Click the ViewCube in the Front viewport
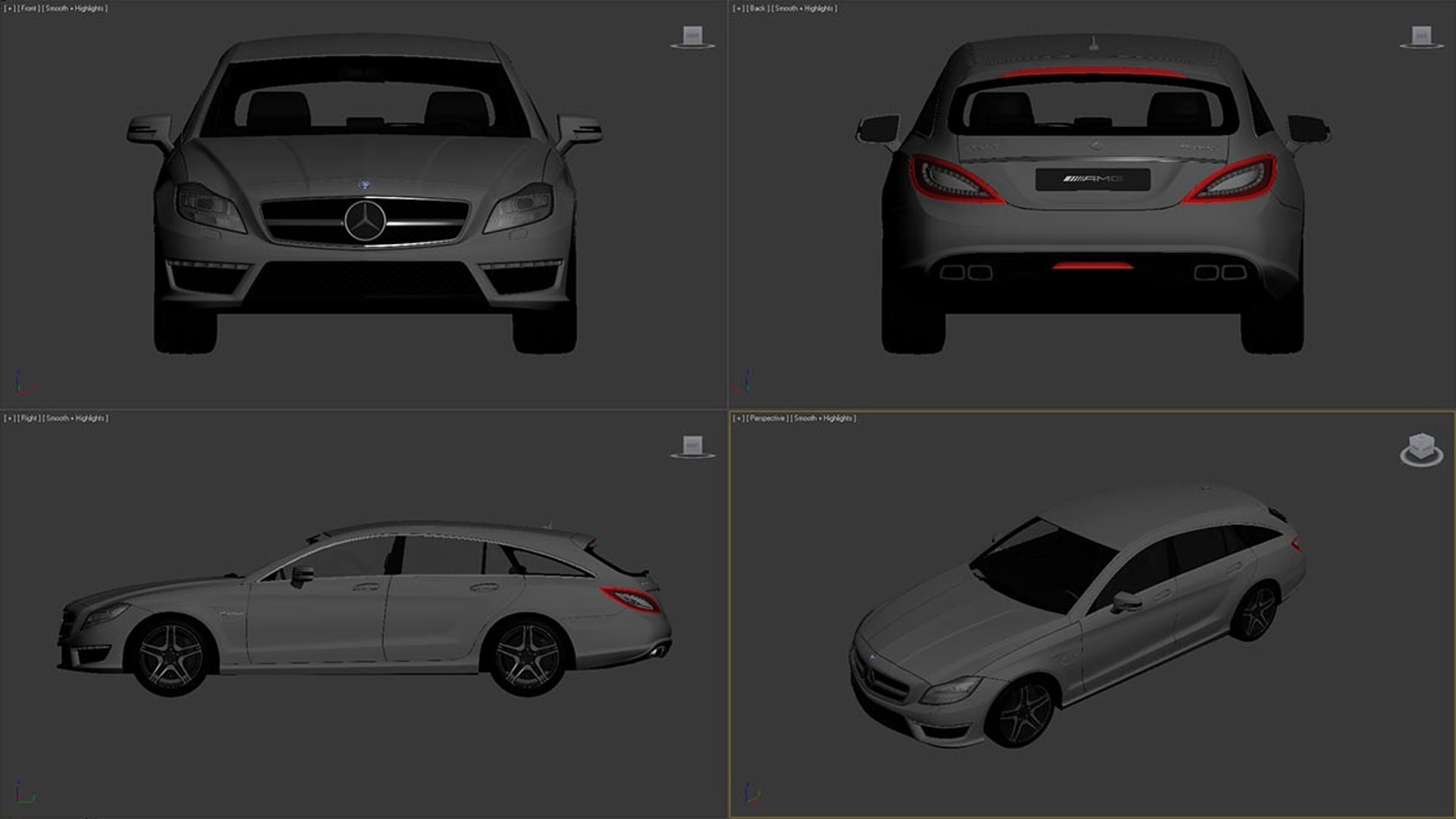 692,35
